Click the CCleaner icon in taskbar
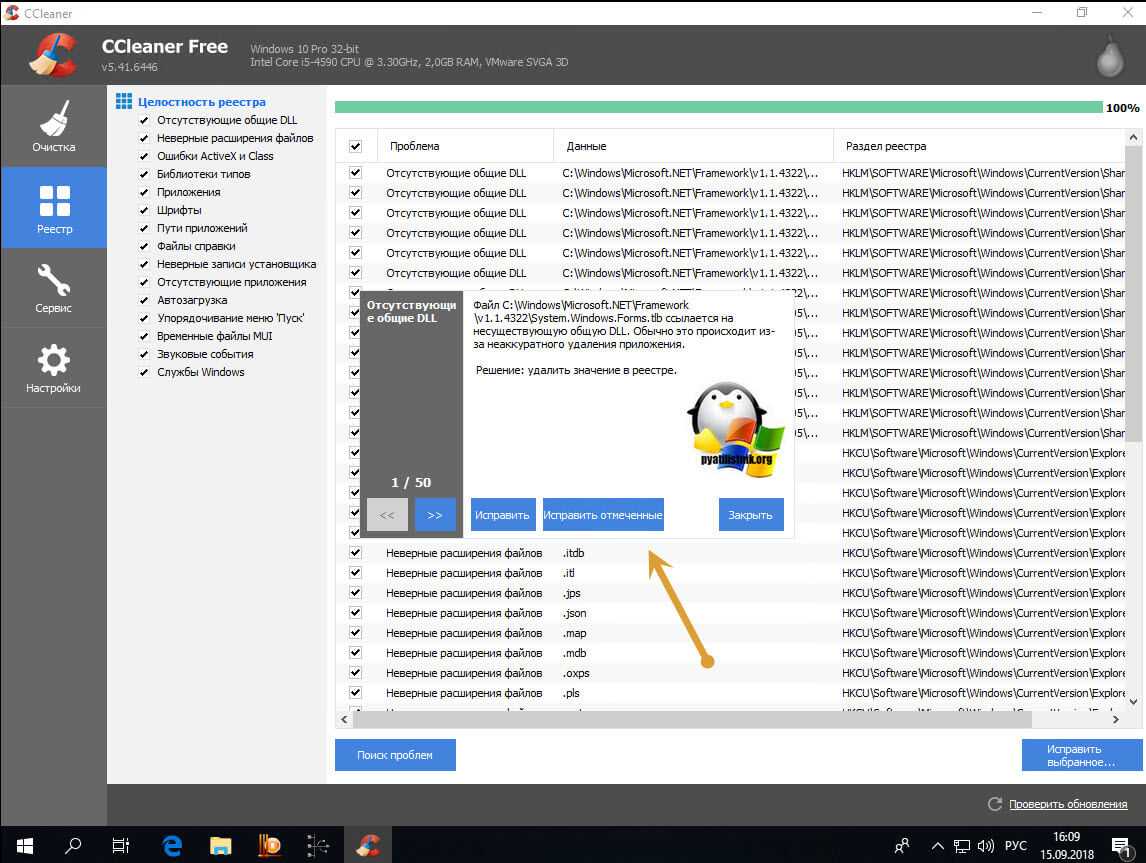This screenshot has height=863, width=1146. pyautogui.click(x=367, y=845)
